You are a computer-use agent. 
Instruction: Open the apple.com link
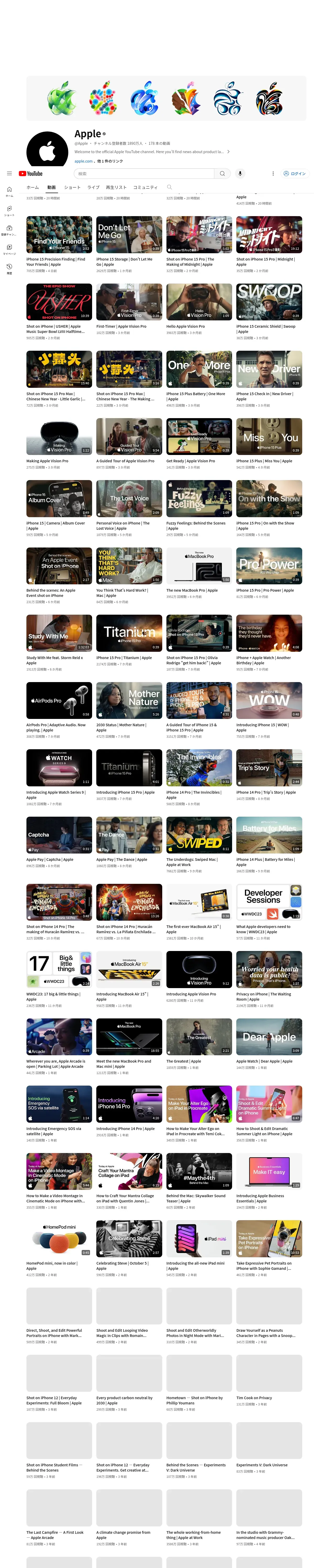(83, 161)
